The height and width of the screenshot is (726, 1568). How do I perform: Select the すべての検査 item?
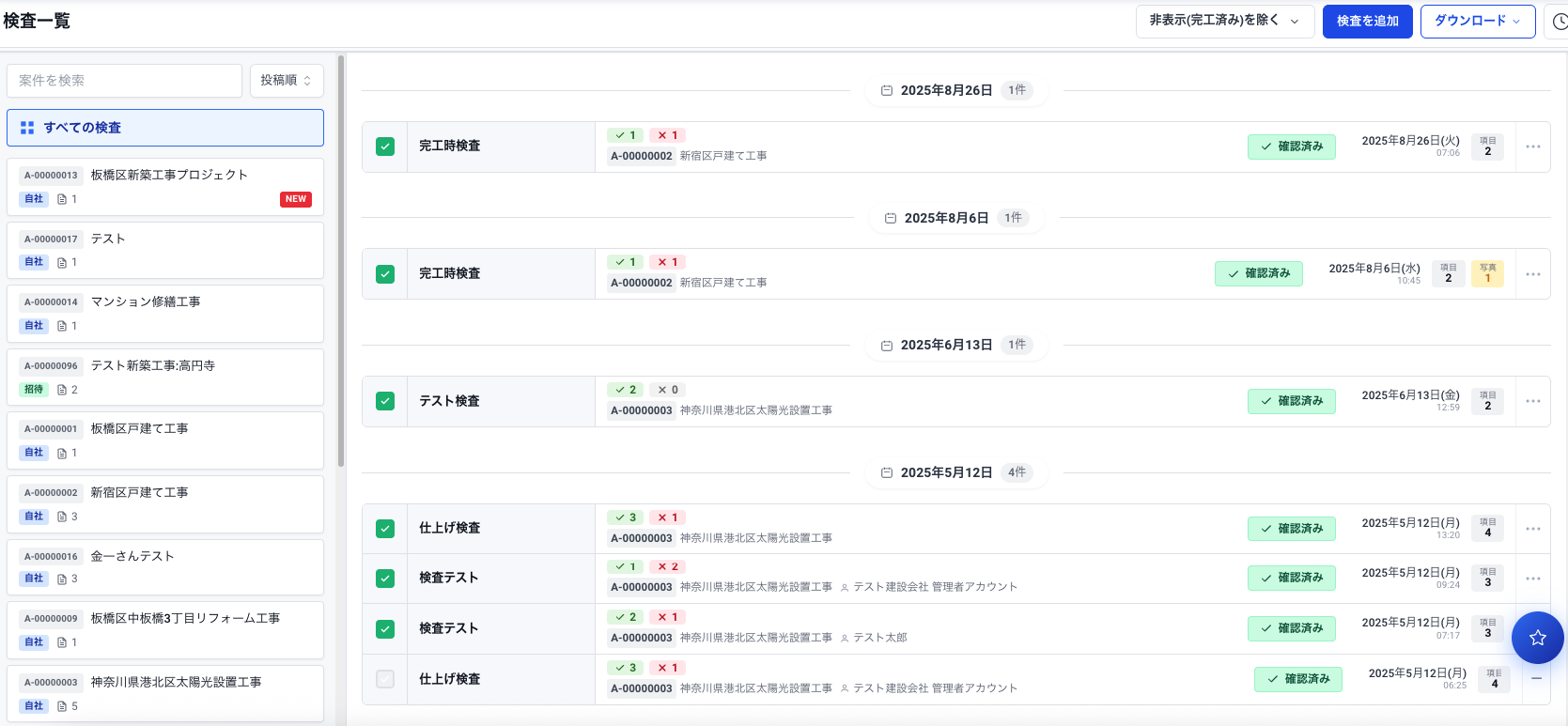[x=165, y=128]
